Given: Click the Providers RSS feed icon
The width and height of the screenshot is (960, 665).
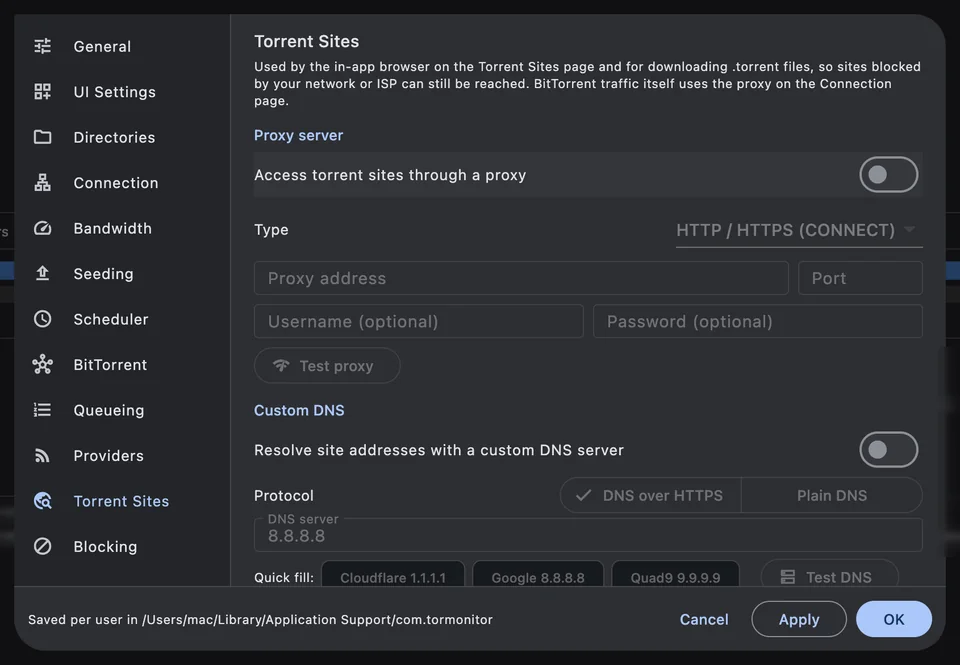Looking at the screenshot, I should 42,455.
